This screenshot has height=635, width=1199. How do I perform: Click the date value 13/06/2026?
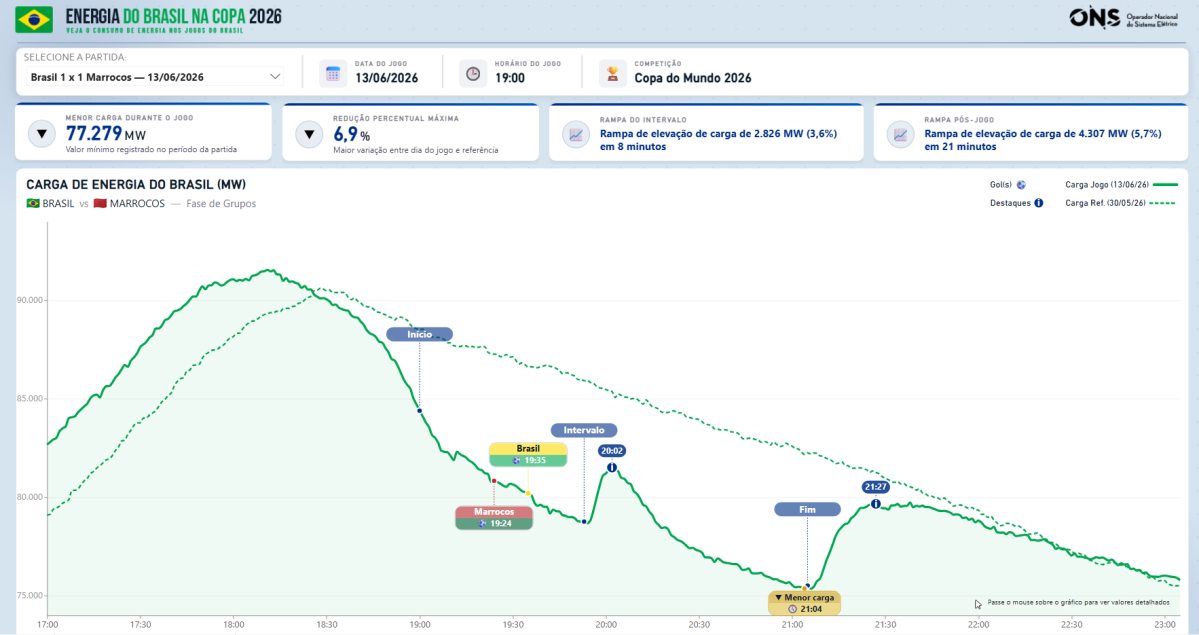pyautogui.click(x=386, y=78)
